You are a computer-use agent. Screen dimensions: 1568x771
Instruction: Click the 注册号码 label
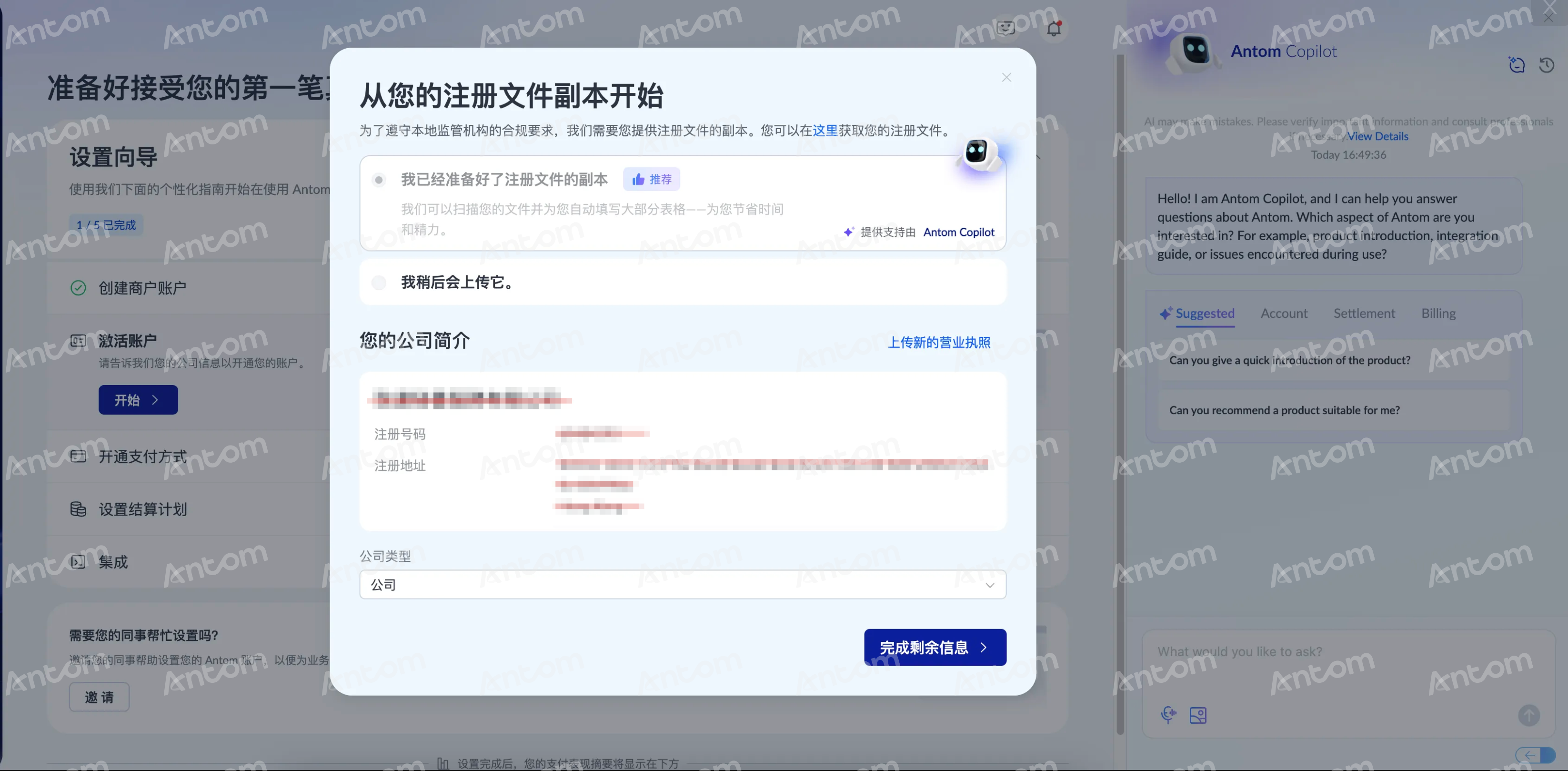coord(400,434)
